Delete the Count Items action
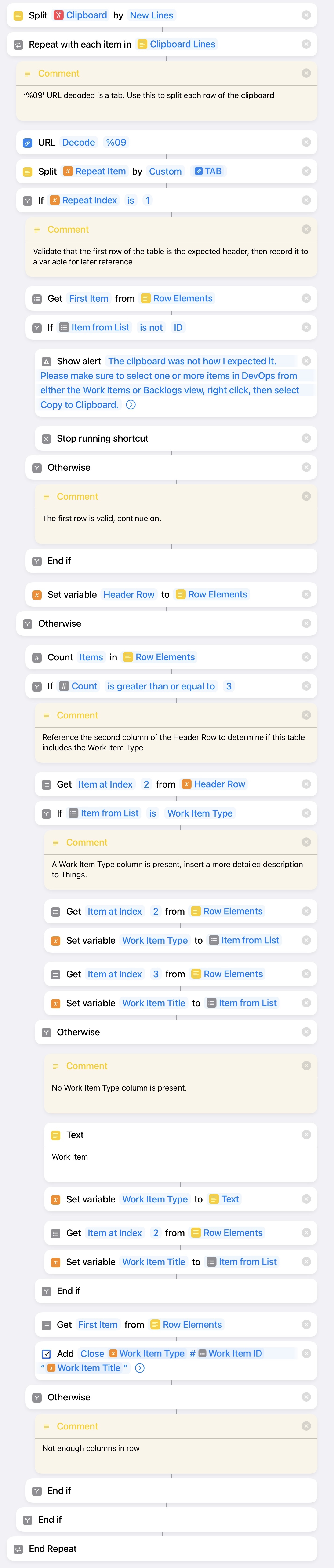Image resolution: width=334 pixels, height=1568 pixels. point(306,657)
